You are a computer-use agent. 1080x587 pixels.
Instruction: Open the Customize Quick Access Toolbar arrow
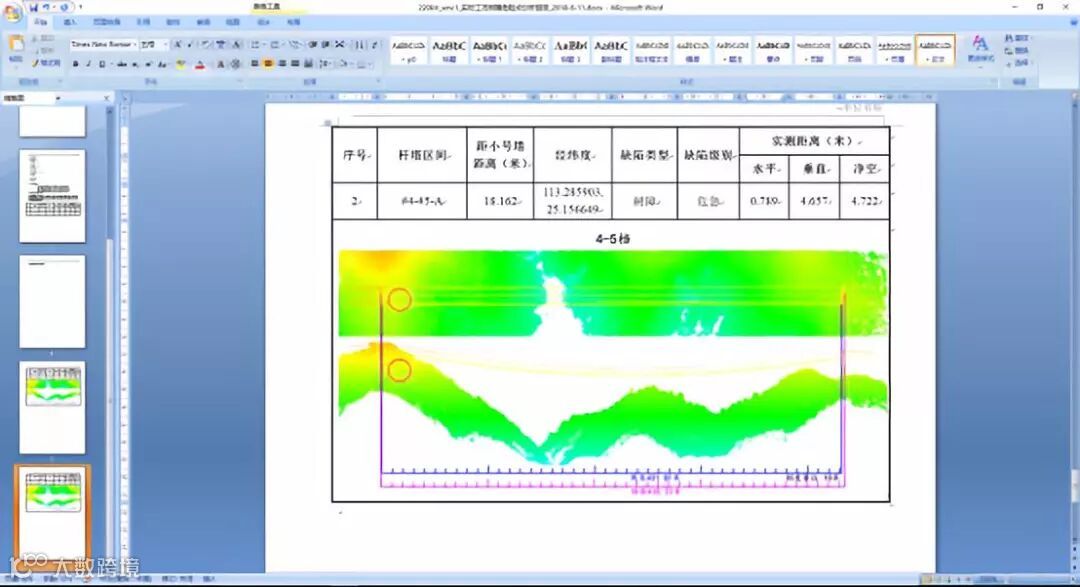[80, 8]
